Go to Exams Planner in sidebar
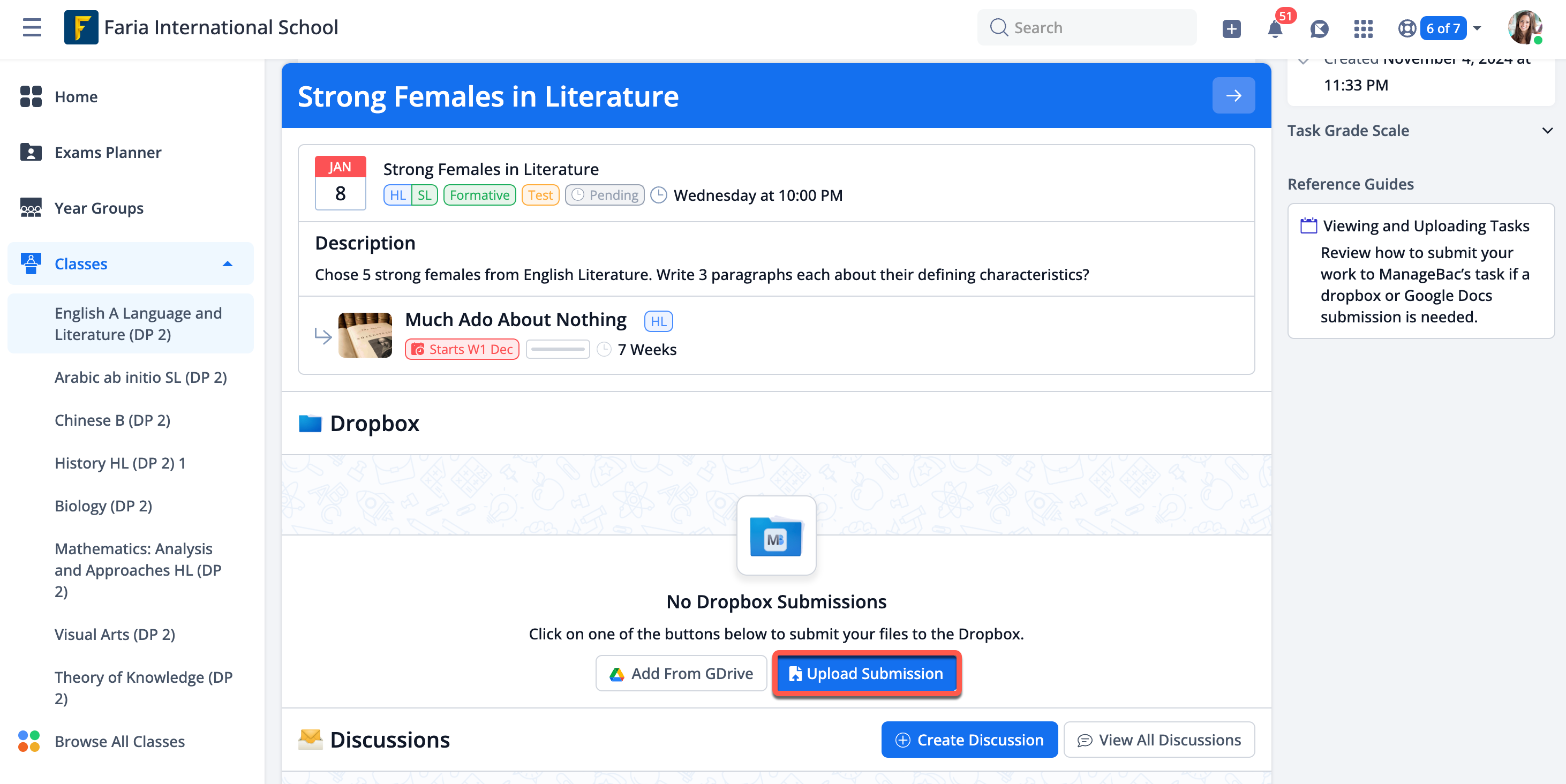1566x784 pixels. pyautogui.click(x=108, y=153)
